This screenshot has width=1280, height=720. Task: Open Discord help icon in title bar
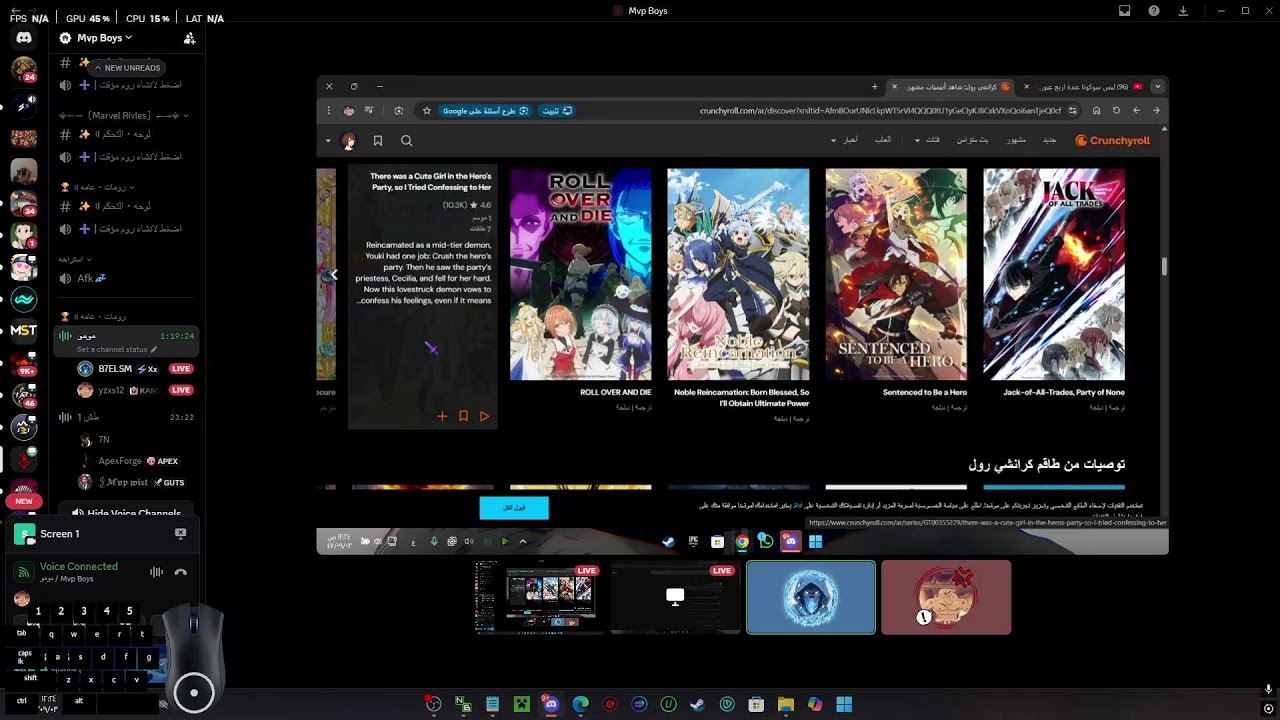point(1154,11)
